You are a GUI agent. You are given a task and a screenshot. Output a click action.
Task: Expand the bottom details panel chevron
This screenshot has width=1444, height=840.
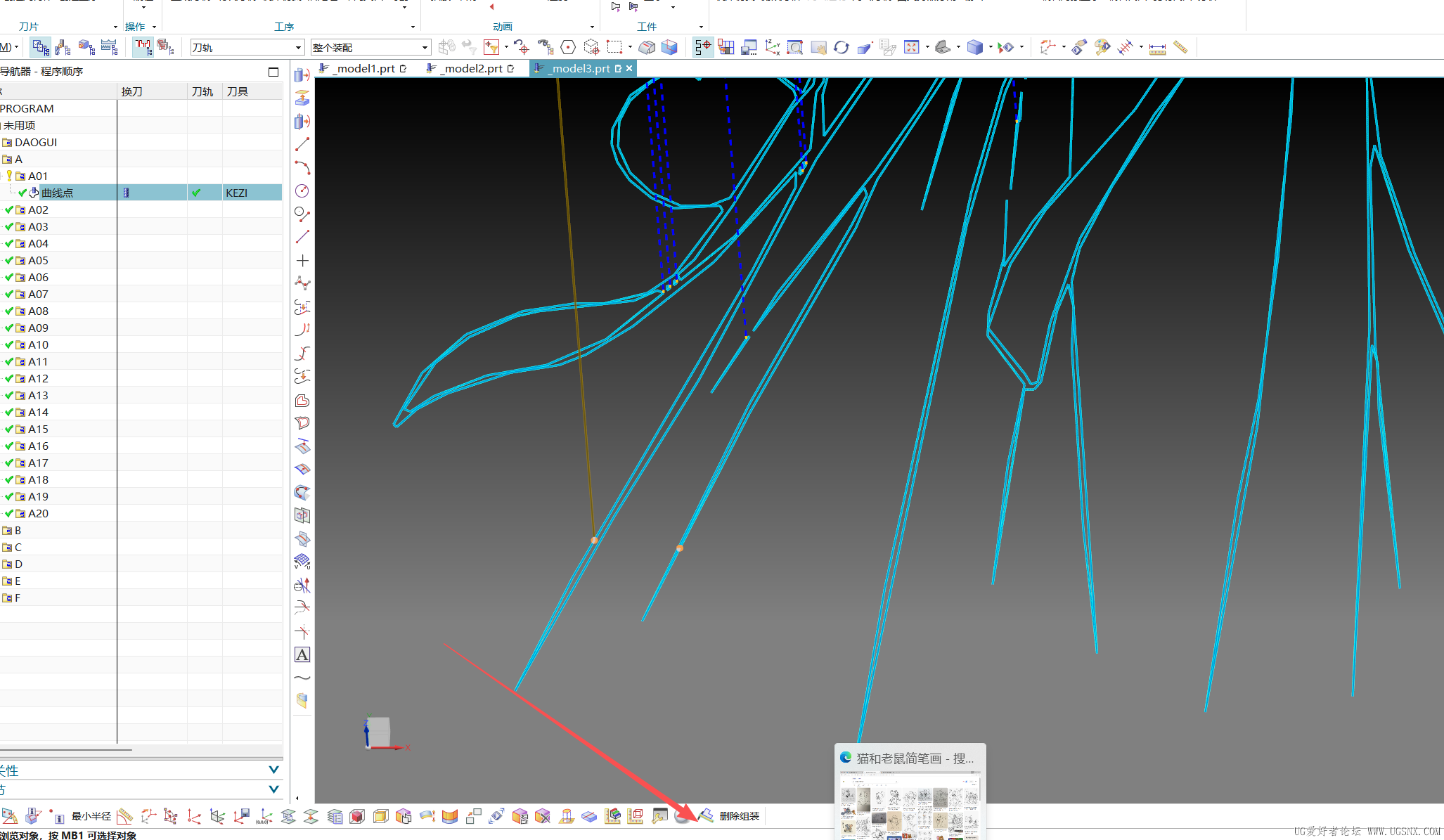click(x=274, y=789)
